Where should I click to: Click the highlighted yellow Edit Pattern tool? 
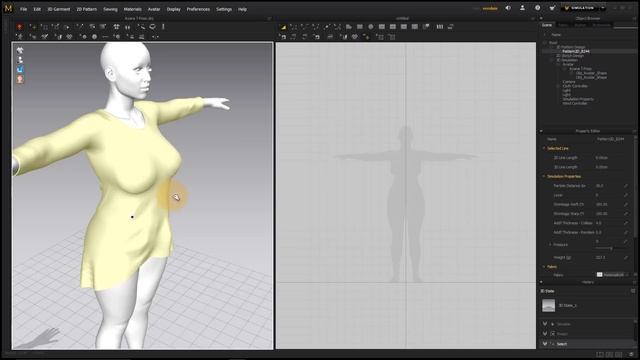(x=283, y=27)
